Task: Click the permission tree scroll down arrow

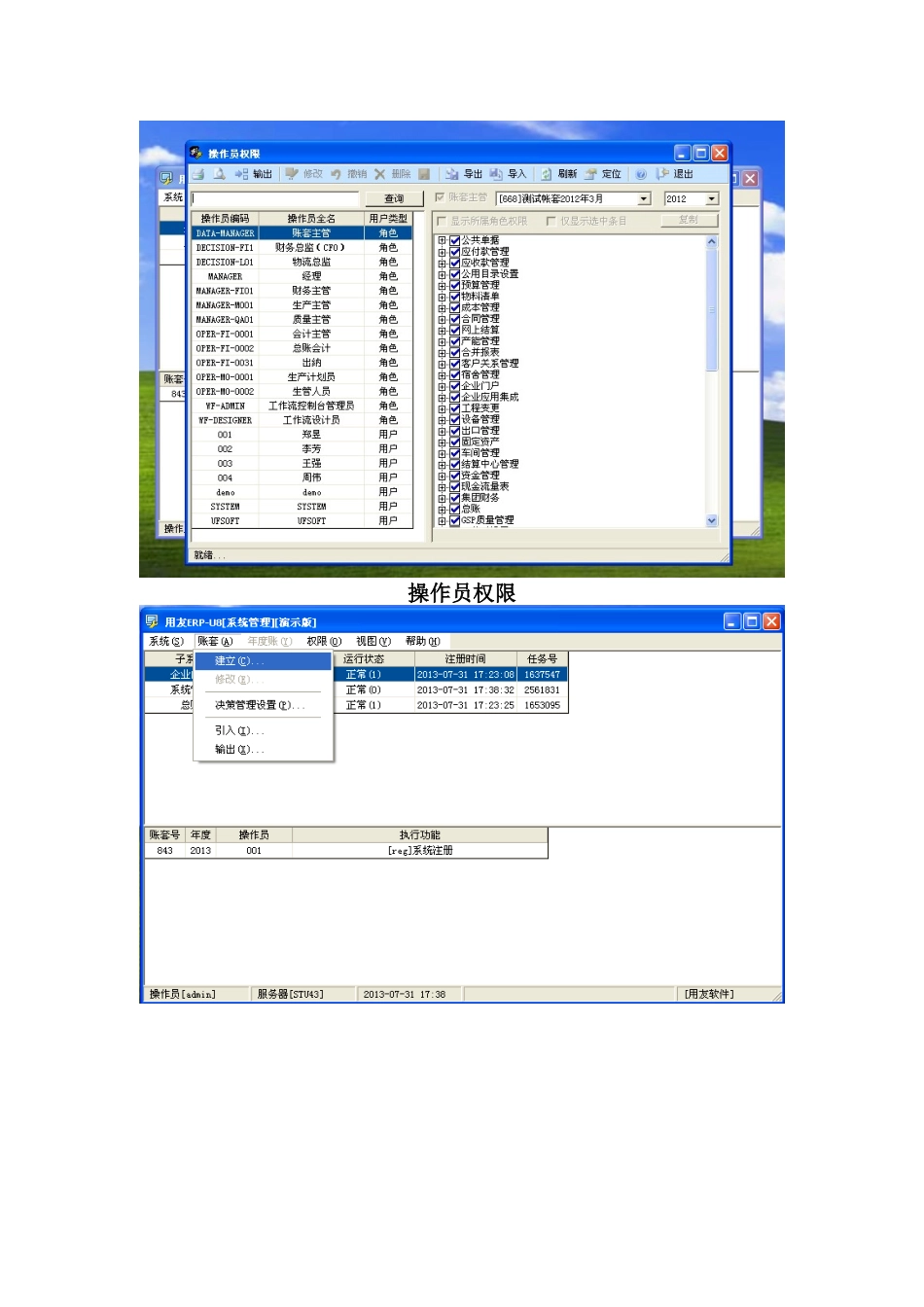Action: click(711, 520)
